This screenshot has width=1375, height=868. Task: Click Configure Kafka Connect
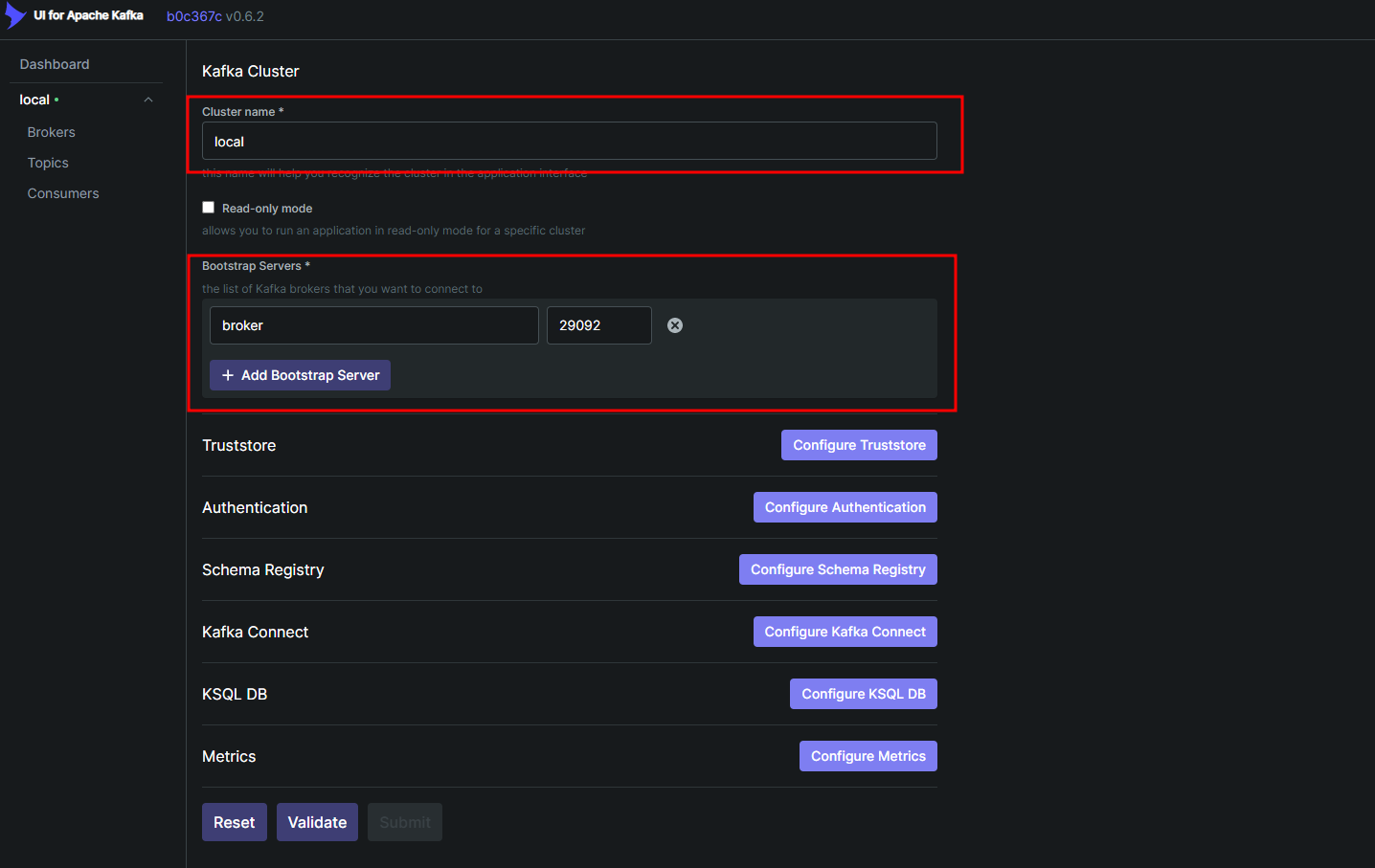pos(845,632)
